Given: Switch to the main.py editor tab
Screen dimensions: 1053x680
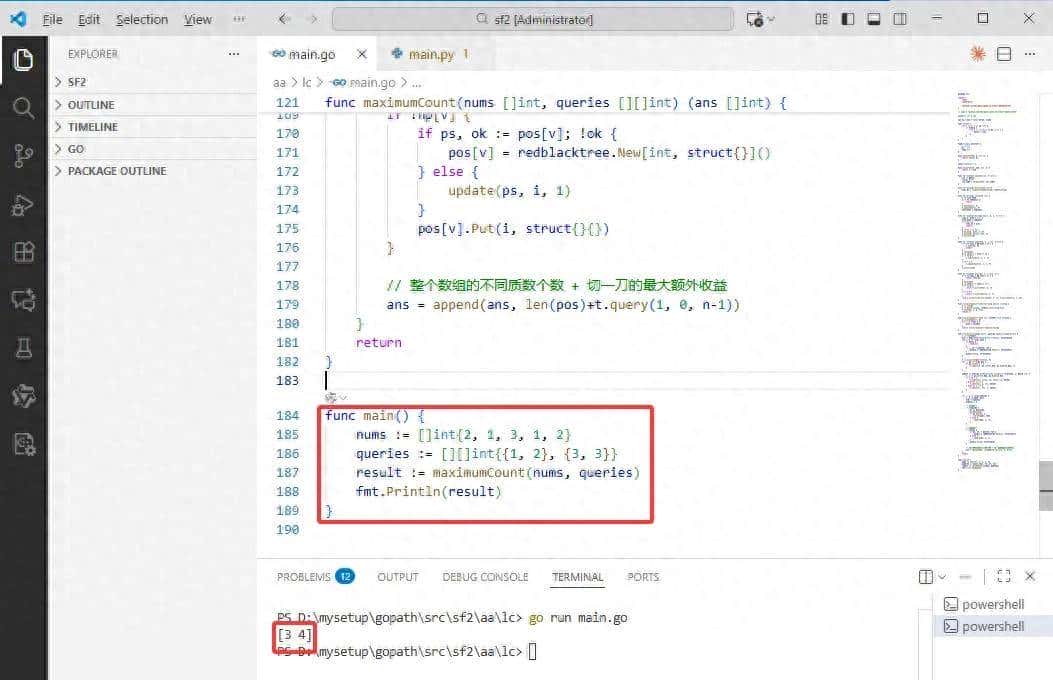Looking at the screenshot, I should (x=428, y=54).
